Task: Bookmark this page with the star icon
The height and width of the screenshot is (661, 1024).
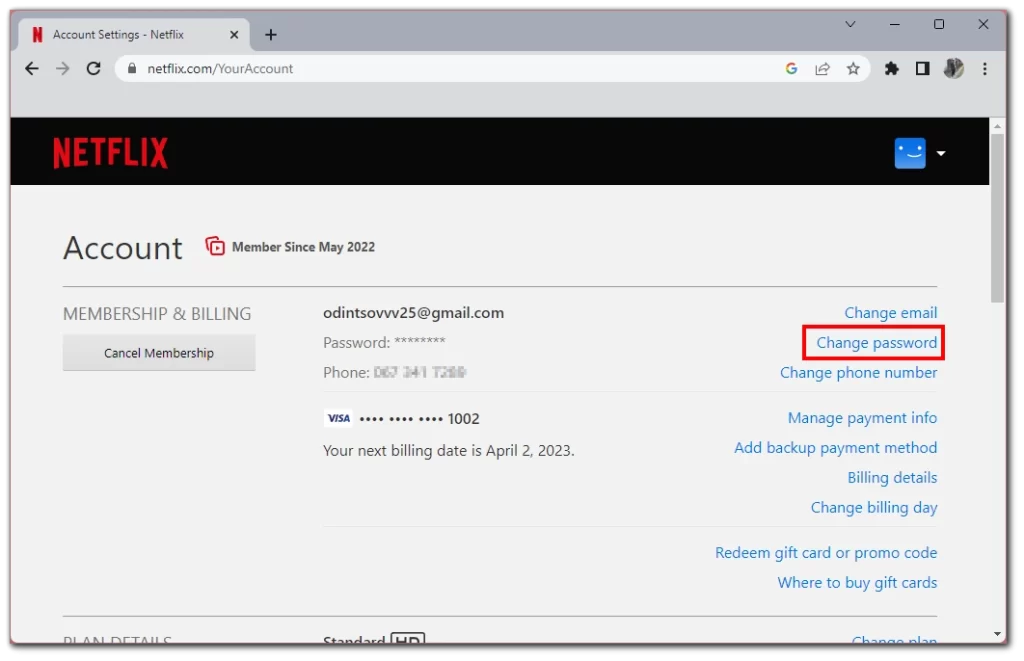Action: pos(853,69)
